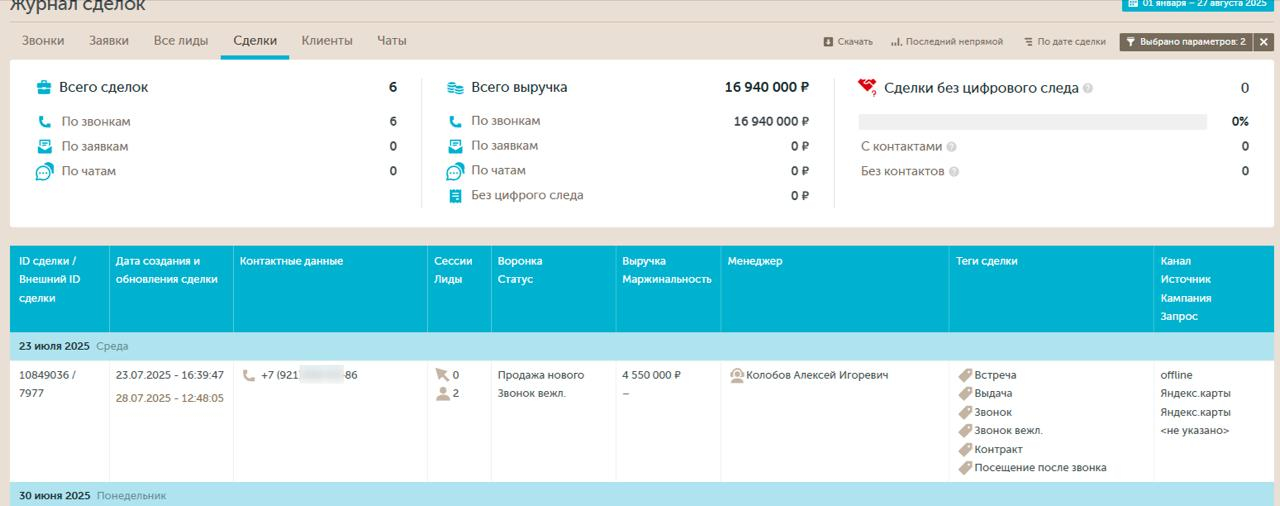Click column header ID сделки / Внешний ID
The width and height of the screenshot is (1280, 506).
59,289
